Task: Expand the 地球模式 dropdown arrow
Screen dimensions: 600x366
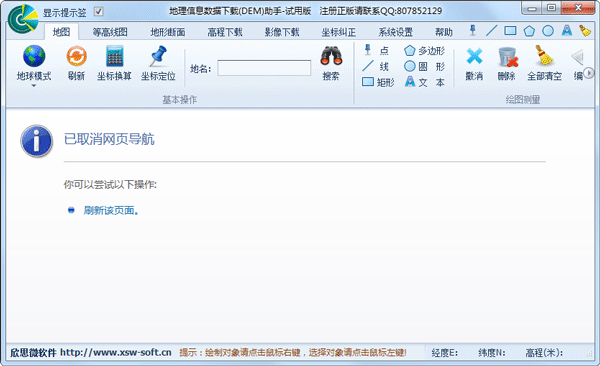Action: [x=34, y=85]
